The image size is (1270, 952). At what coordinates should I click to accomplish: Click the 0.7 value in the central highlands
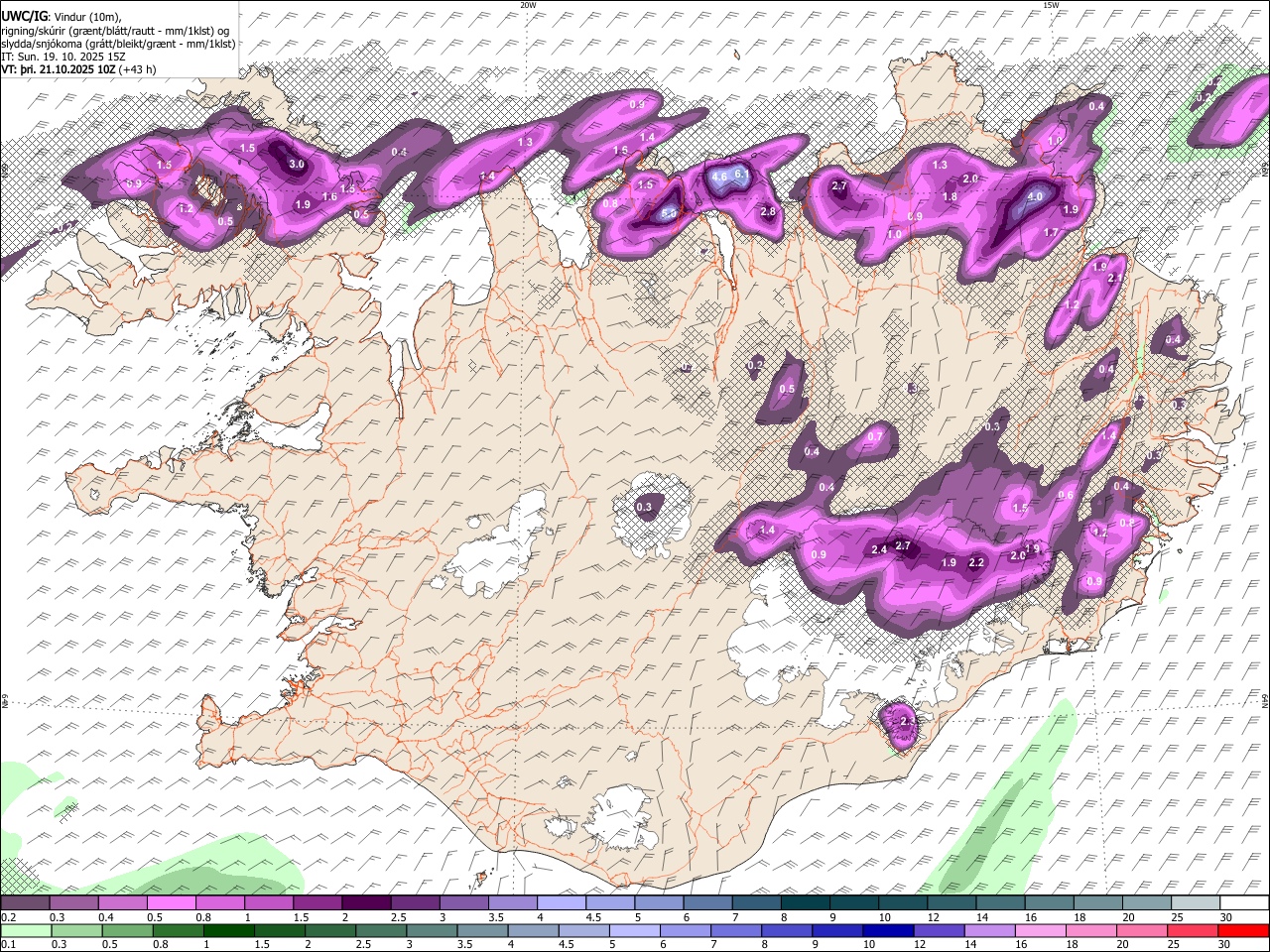pos(875,436)
